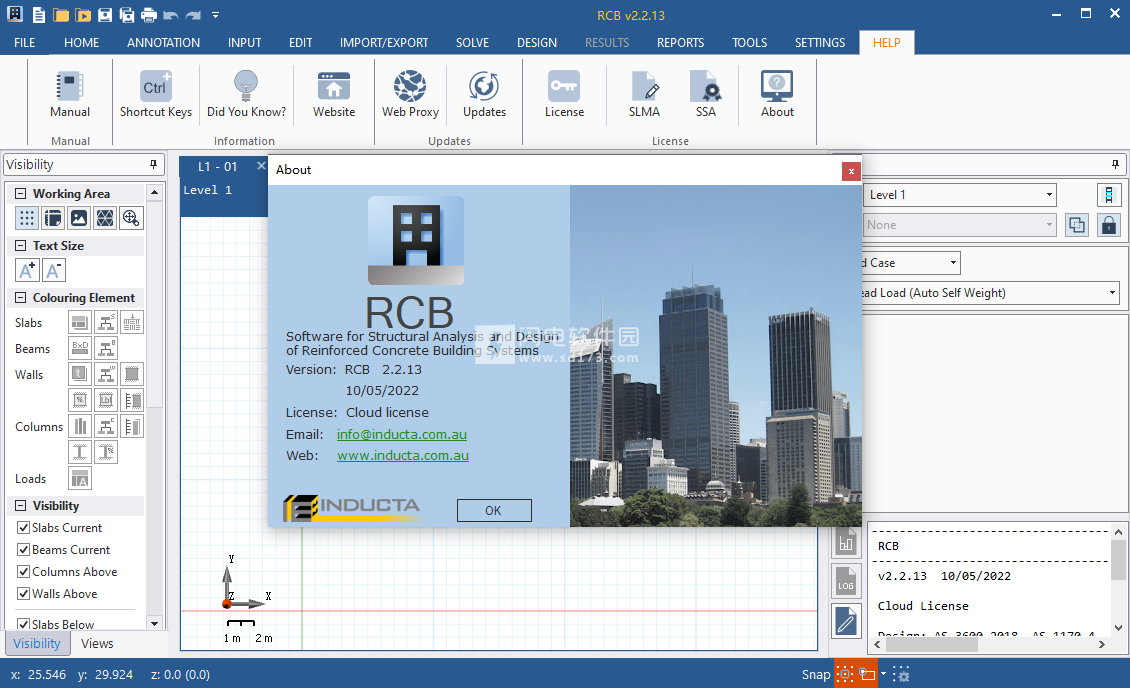Increase text size with A+ icon

point(27,270)
